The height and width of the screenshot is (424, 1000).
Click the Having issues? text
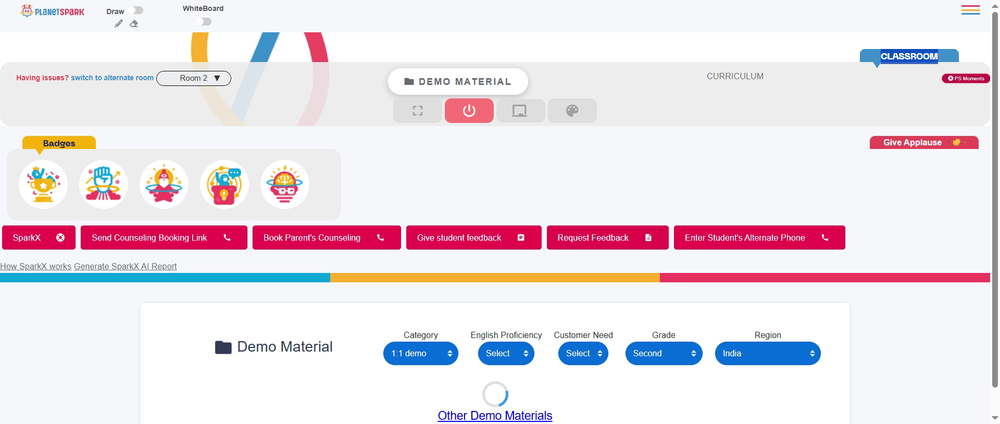click(42, 78)
